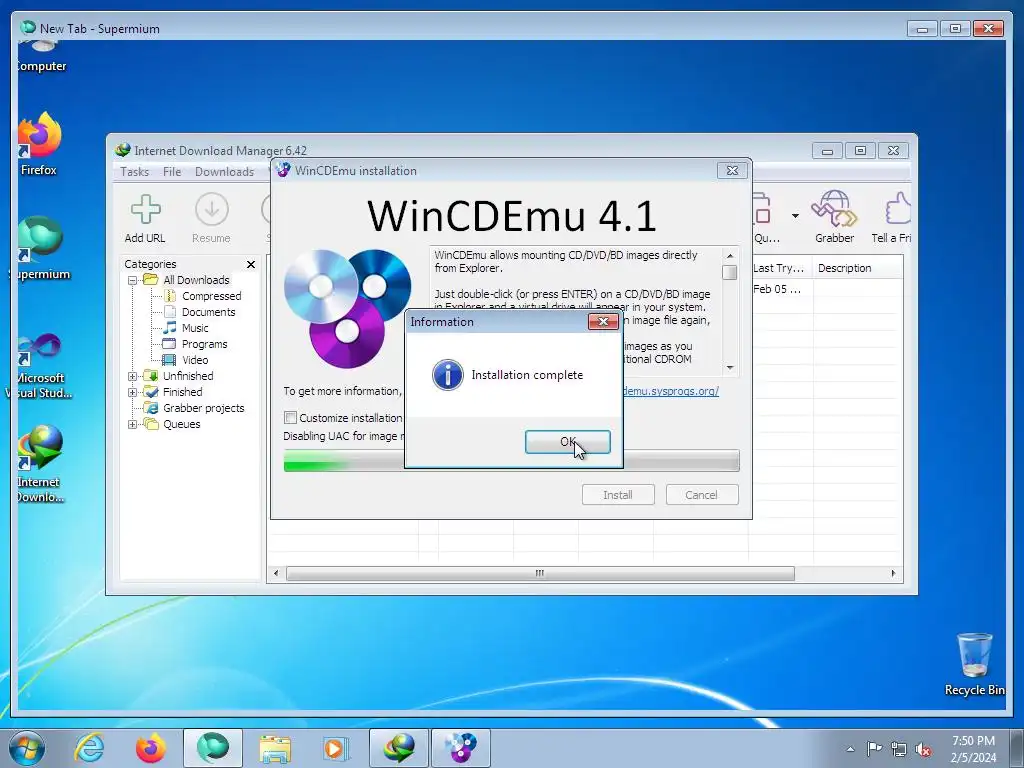Click scroll-up arrow of WinCDEmu description box
This screenshot has height=768, width=1024.
[x=729, y=255]
